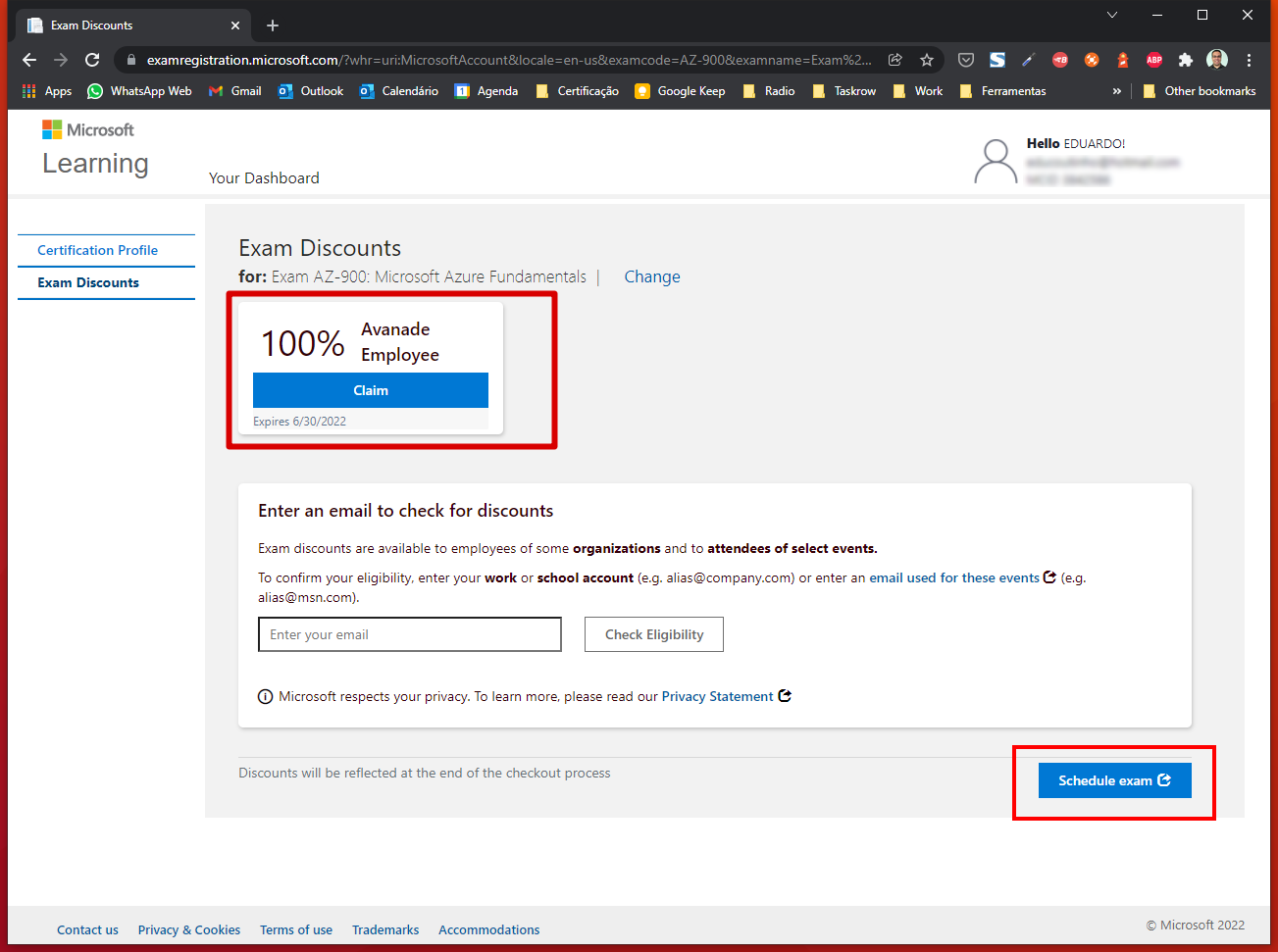
Task: Open Privacy & Cookies footer link
Action: (x=189, y=929)
